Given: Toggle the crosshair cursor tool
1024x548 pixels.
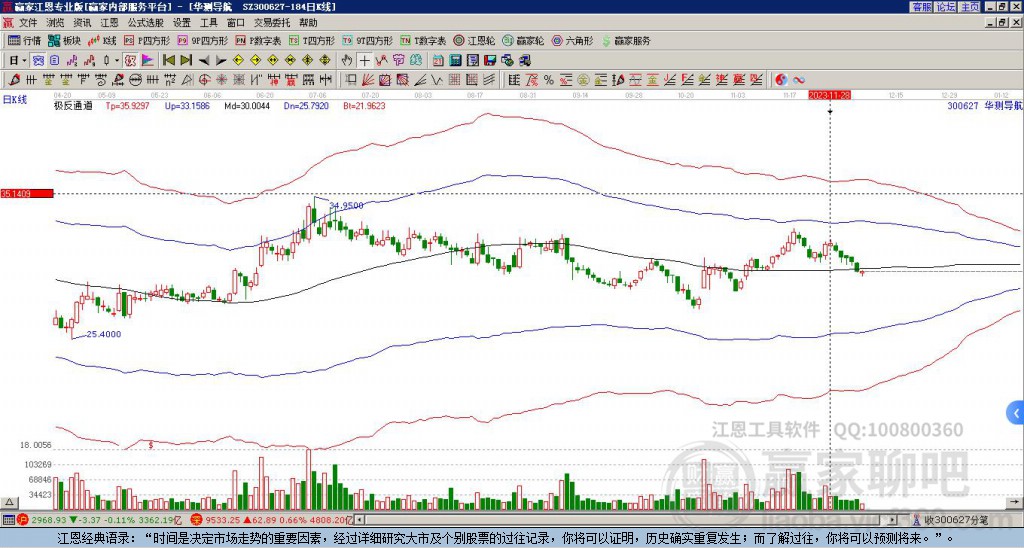Looking at the screenshot, I should 364,60.
